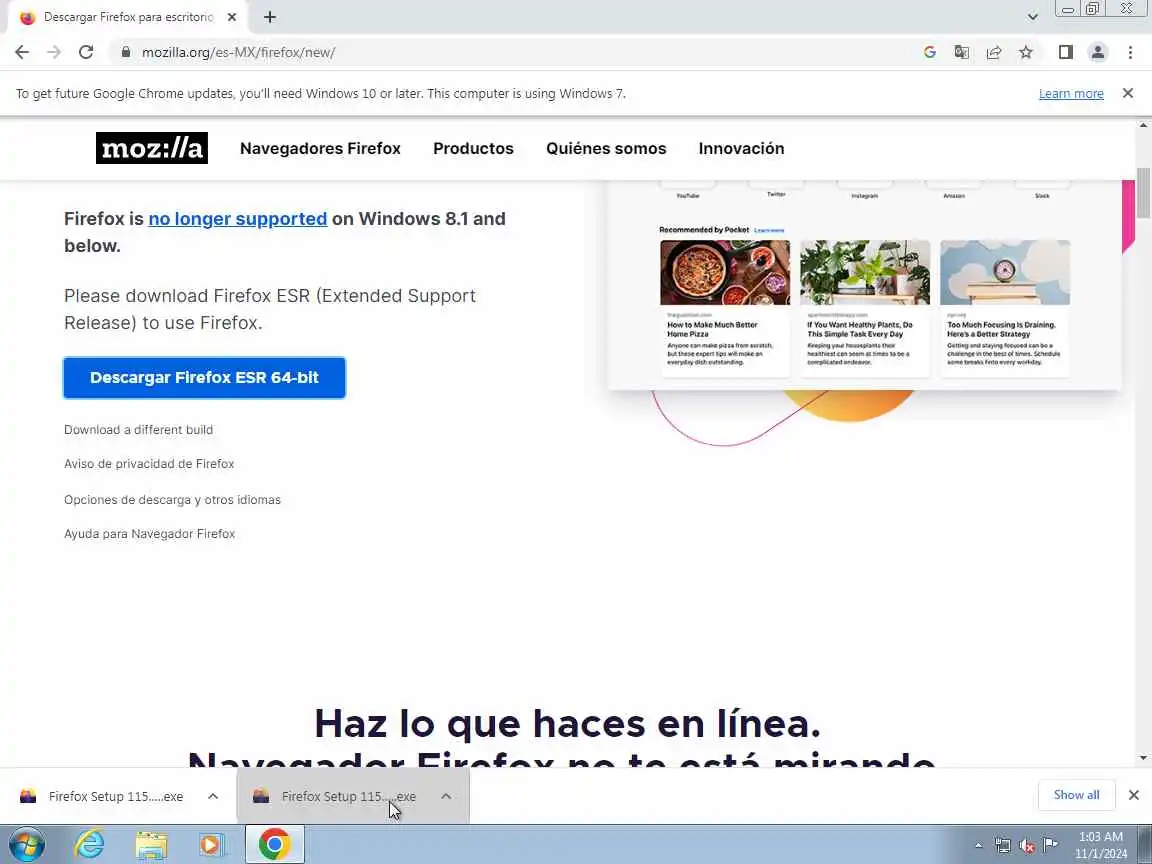Open Navegadores Firefox menu
The width and height of the screenshot is (1152, 864).
pyautogui.click(x=320, y=148)
